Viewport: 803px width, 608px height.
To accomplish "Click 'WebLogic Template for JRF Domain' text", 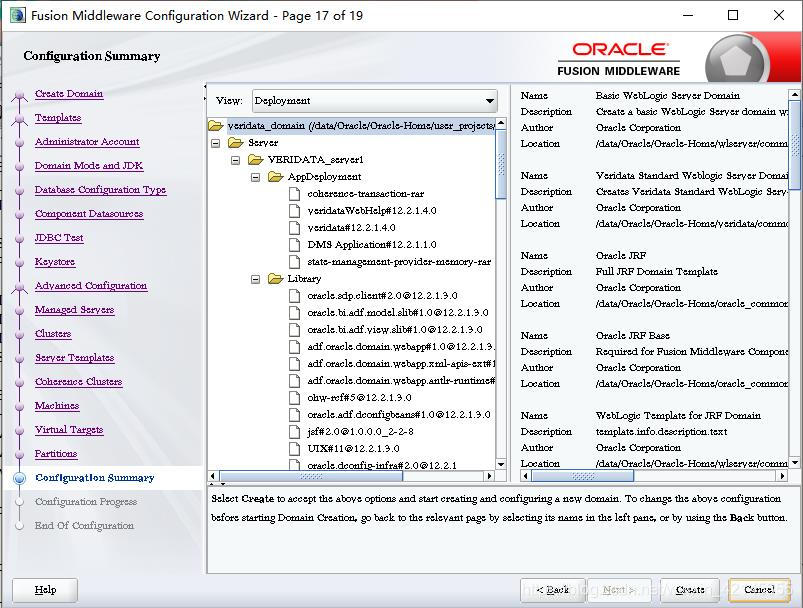I will coord(678,415).
